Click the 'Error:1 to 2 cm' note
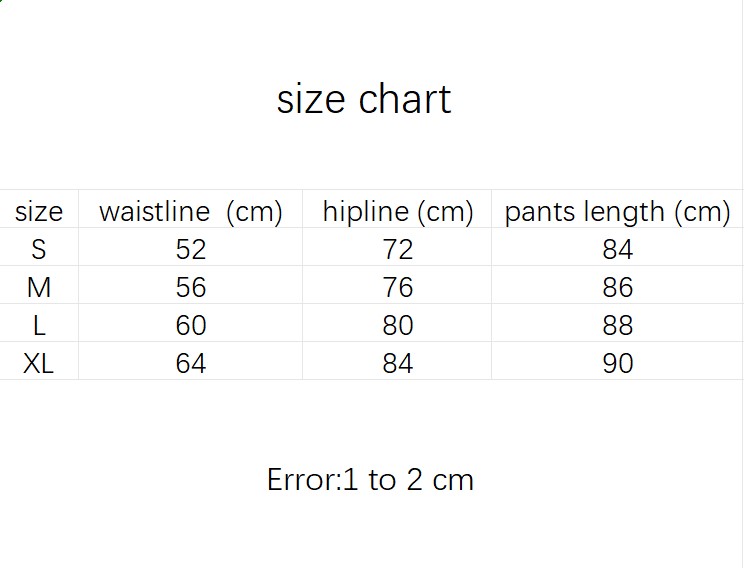Viewport: 744px width, 568px height. click(x=370, y=480)
